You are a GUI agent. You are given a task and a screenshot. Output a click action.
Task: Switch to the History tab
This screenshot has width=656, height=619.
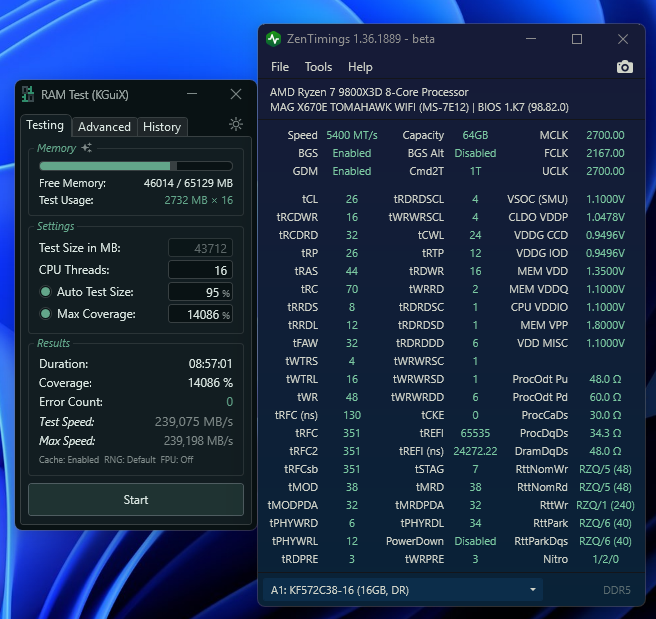[162, 127]
